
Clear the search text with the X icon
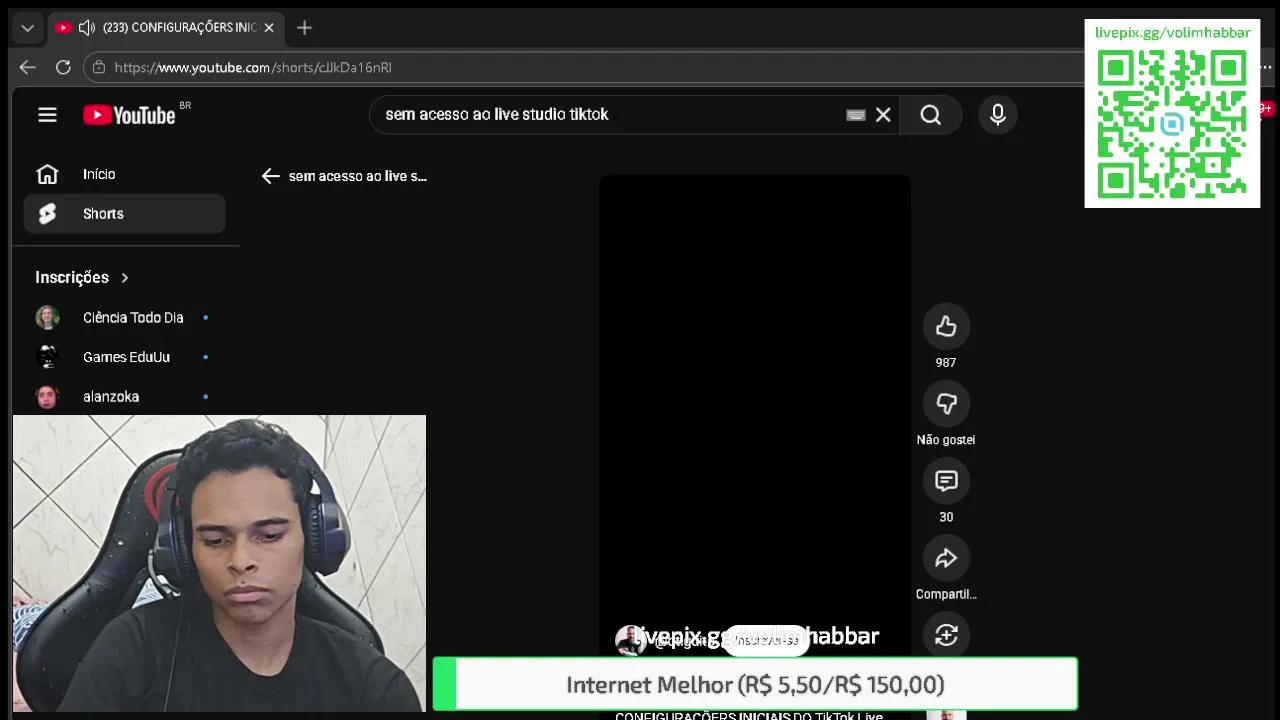click(883, 115)
